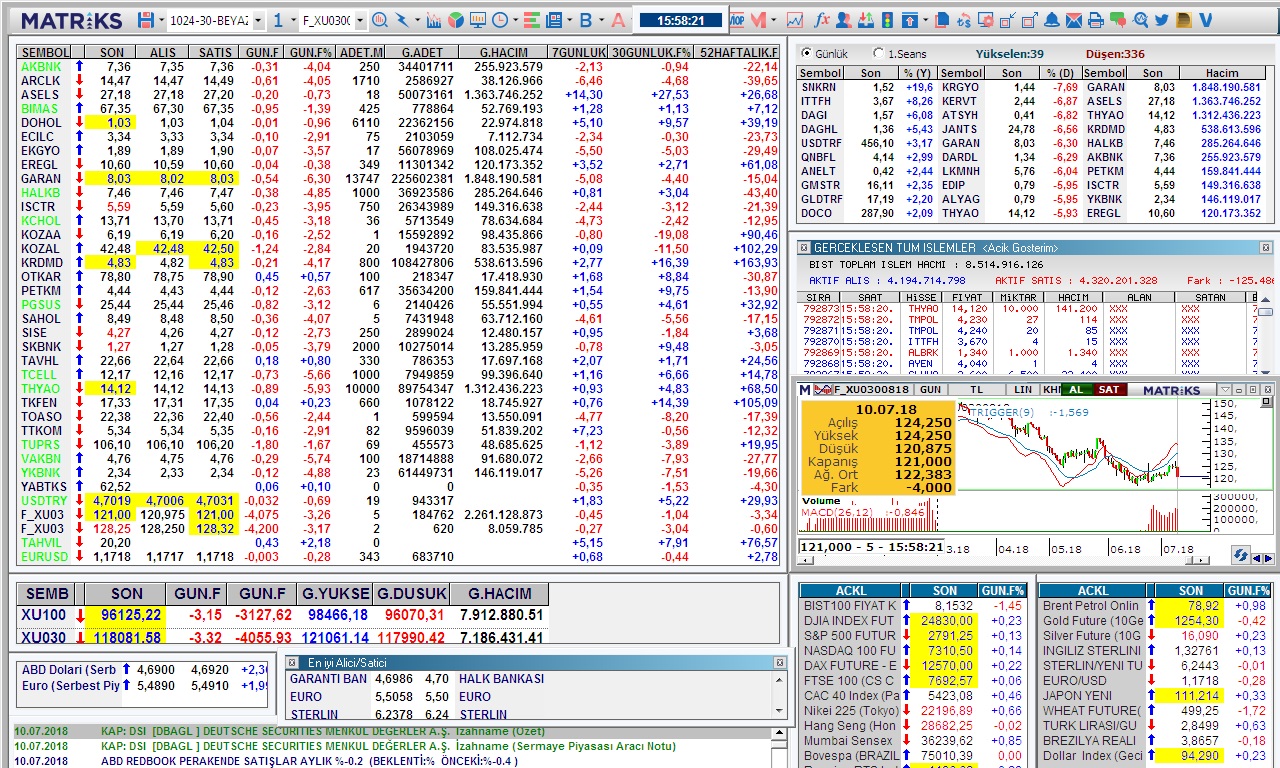1280x768 pixels.
Task: Open the monitor chart screen icon
Action: pos(478,20)
